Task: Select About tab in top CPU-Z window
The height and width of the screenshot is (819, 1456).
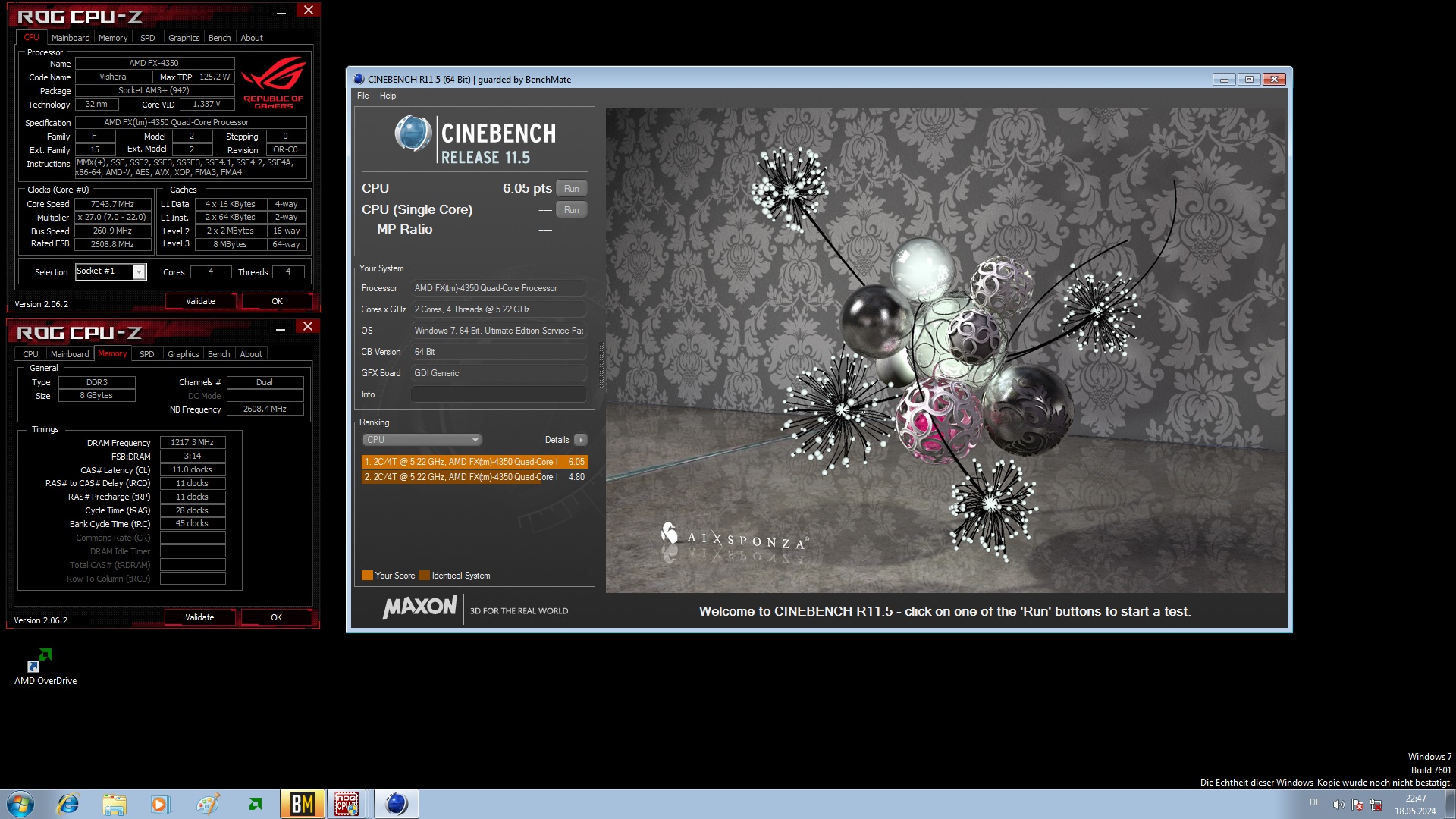Action: (x=252, y=38)
